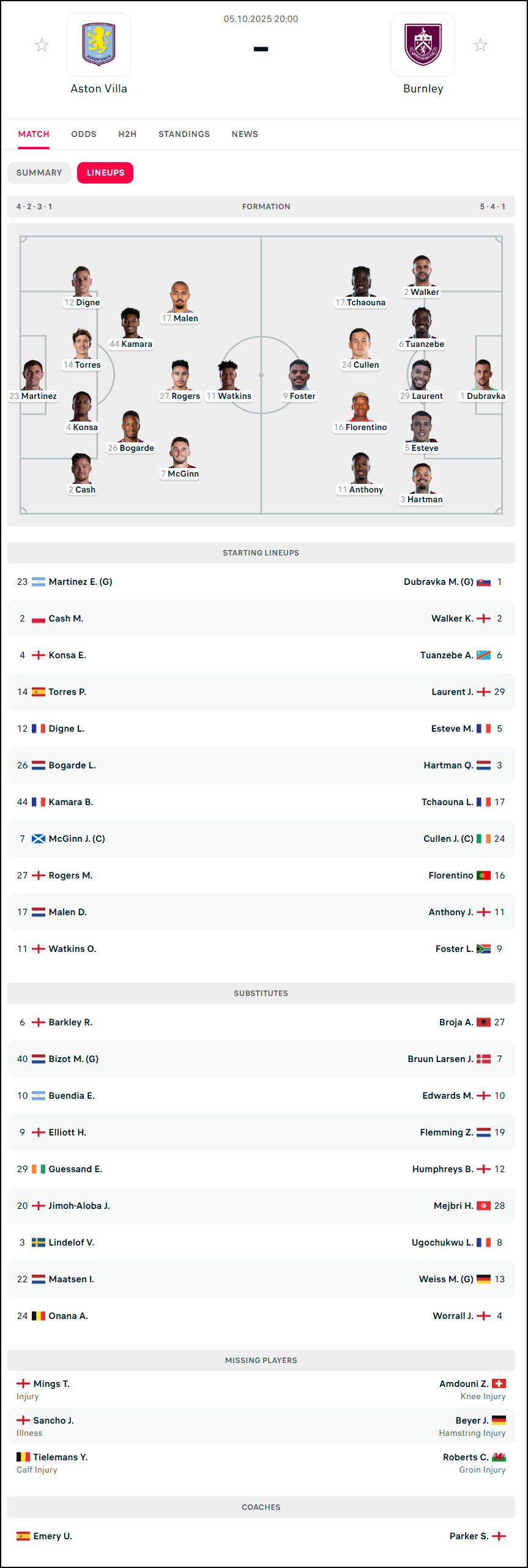Click Martinez's goalkeeper photo on the pitch
Viewport: 528px width, 1568px height.
tap(33, 375)
